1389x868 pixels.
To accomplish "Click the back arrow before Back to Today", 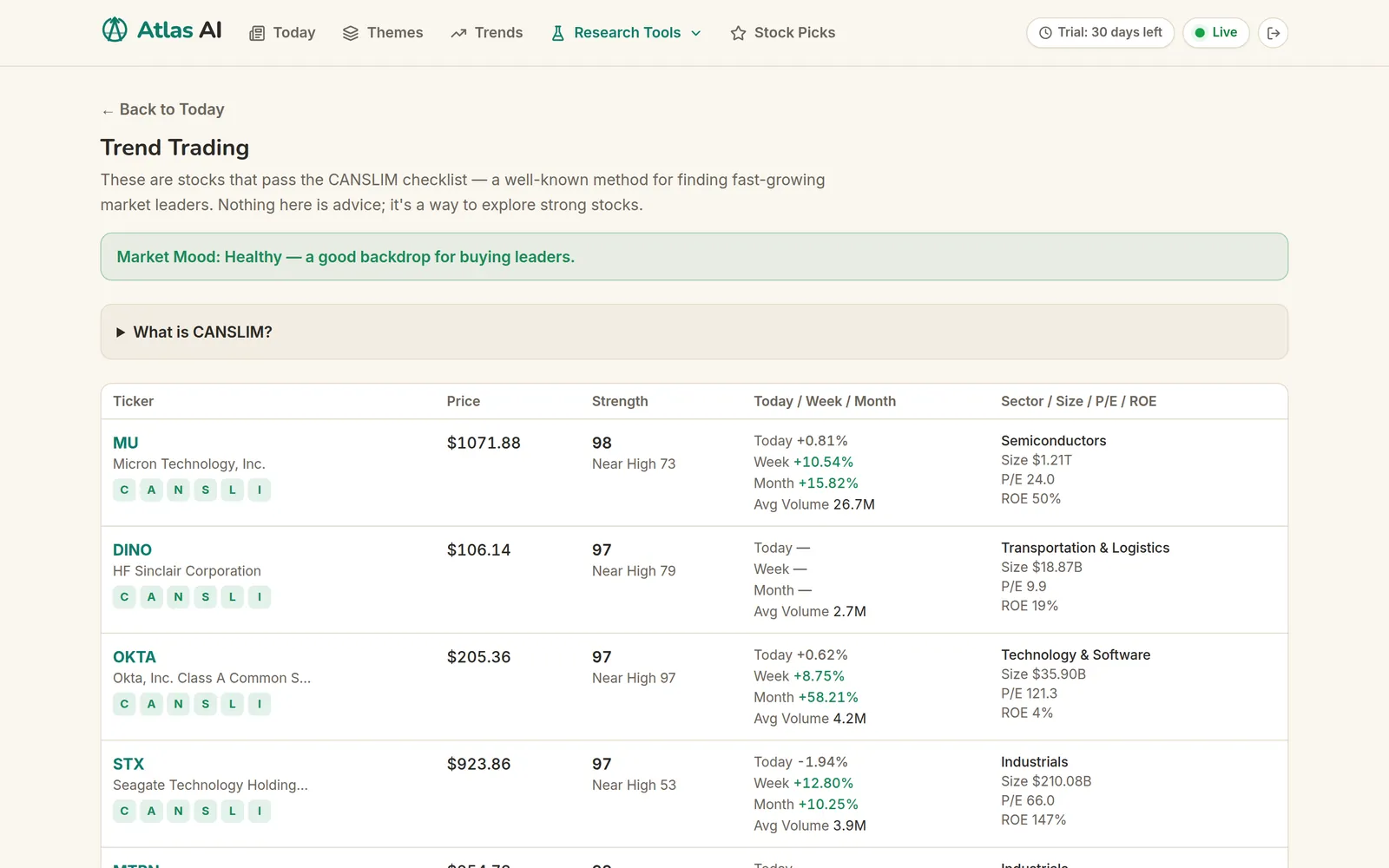I will click(107, 110).
